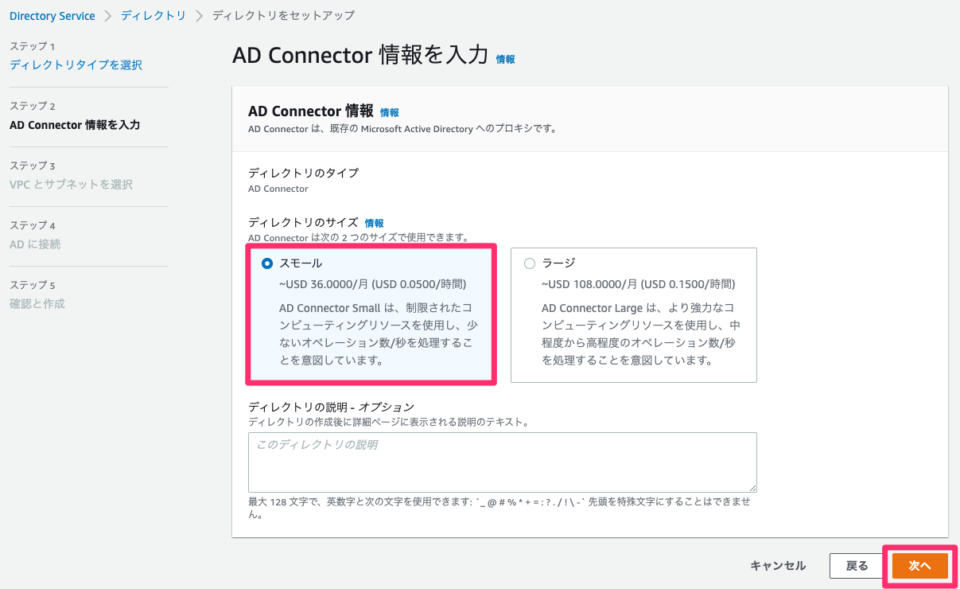The width and height of the screenshot is (960, 589).
Task: Click ステップ 4 AD に接続
Action: click(36, 244)
